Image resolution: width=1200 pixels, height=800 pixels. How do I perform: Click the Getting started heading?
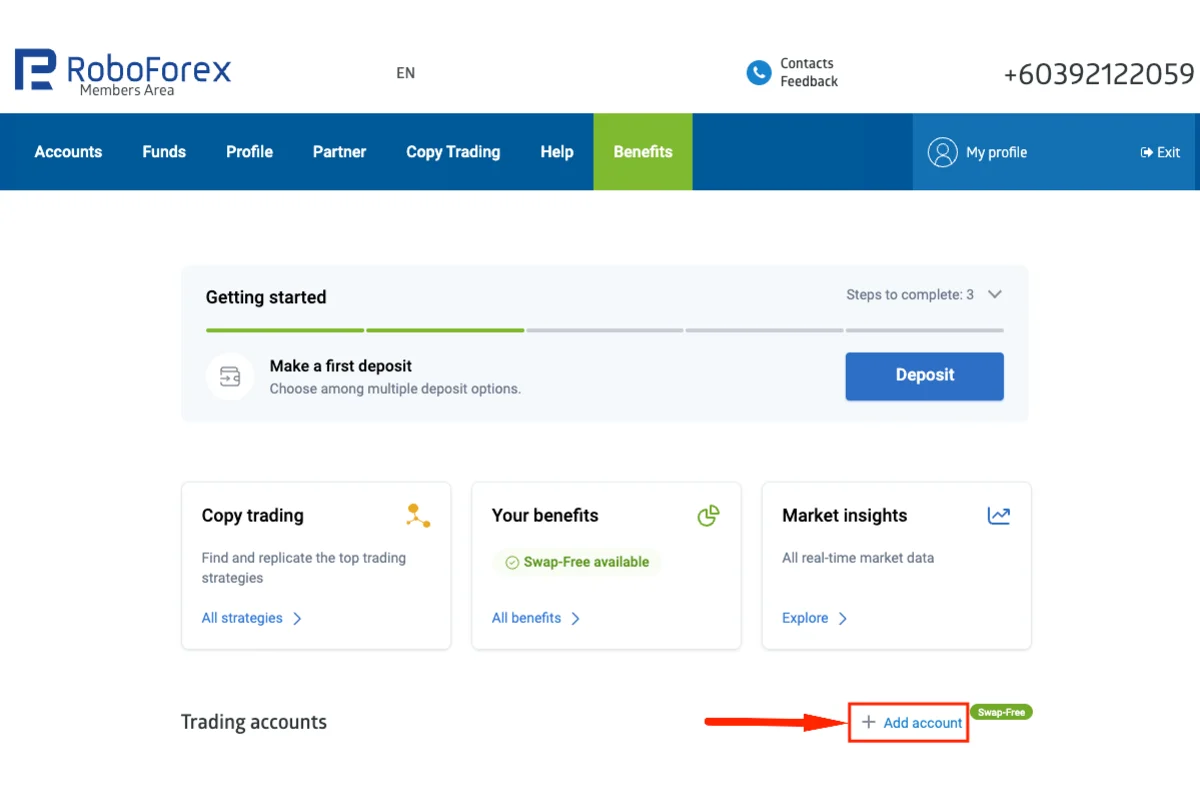pyautogui.click(x=266, y=297)
